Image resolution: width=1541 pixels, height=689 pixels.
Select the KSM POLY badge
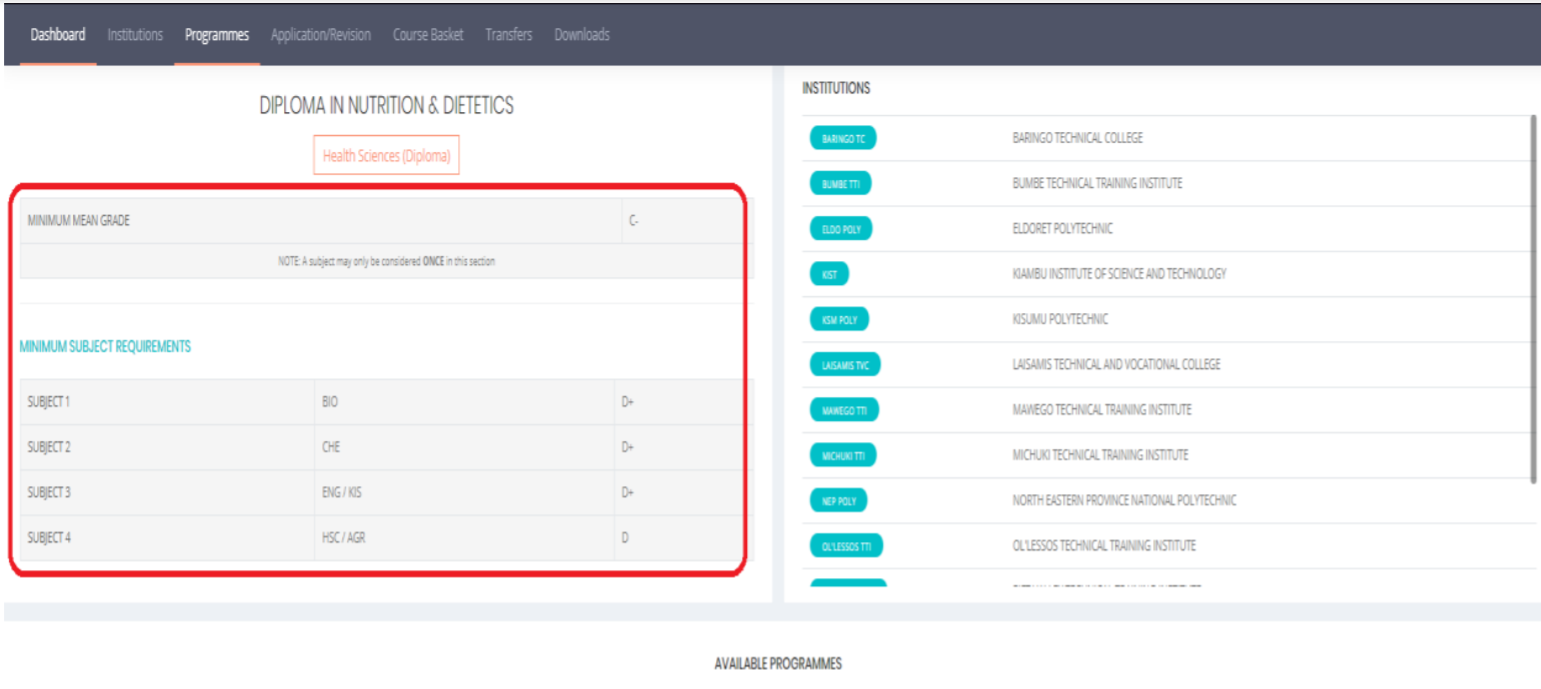click(x=839, y=319)
